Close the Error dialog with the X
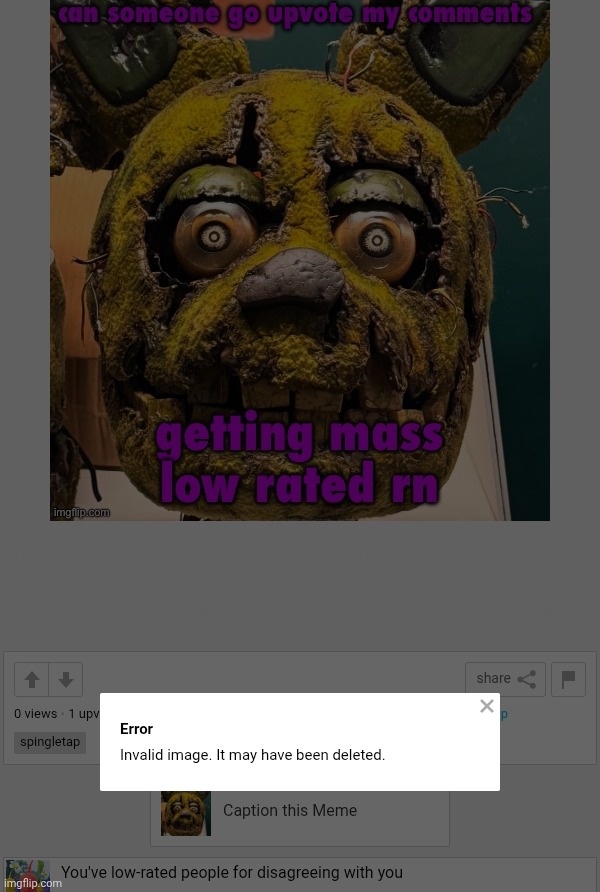 pyautogui.click(x=487, y=706)
